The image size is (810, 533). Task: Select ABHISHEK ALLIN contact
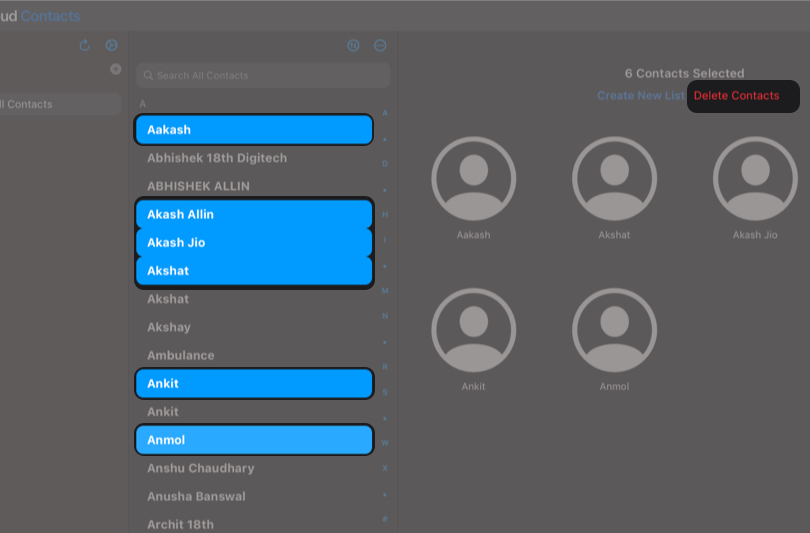point(254,186)
